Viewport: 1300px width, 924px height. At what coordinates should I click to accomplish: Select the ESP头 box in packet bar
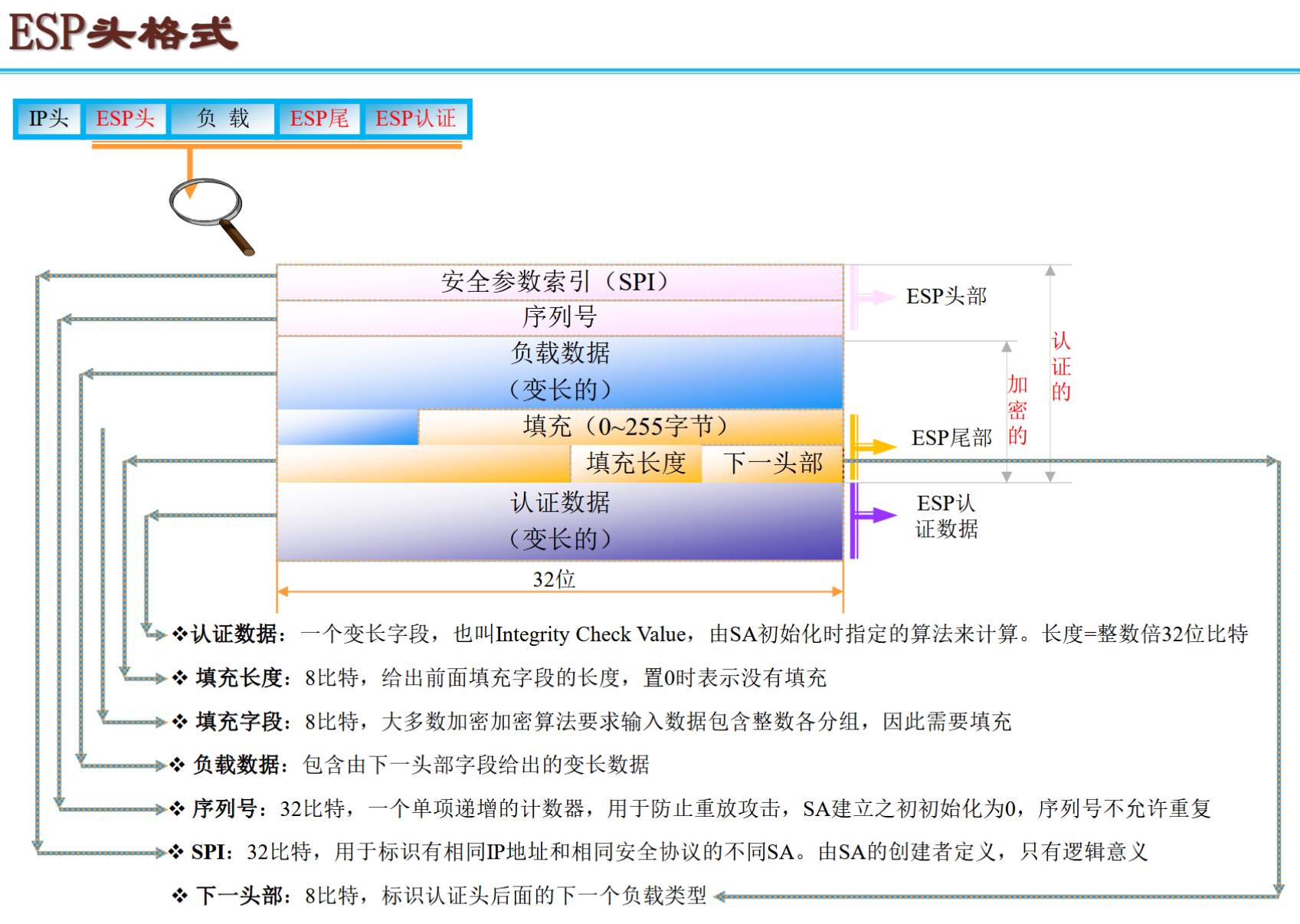tap(125, 119)
